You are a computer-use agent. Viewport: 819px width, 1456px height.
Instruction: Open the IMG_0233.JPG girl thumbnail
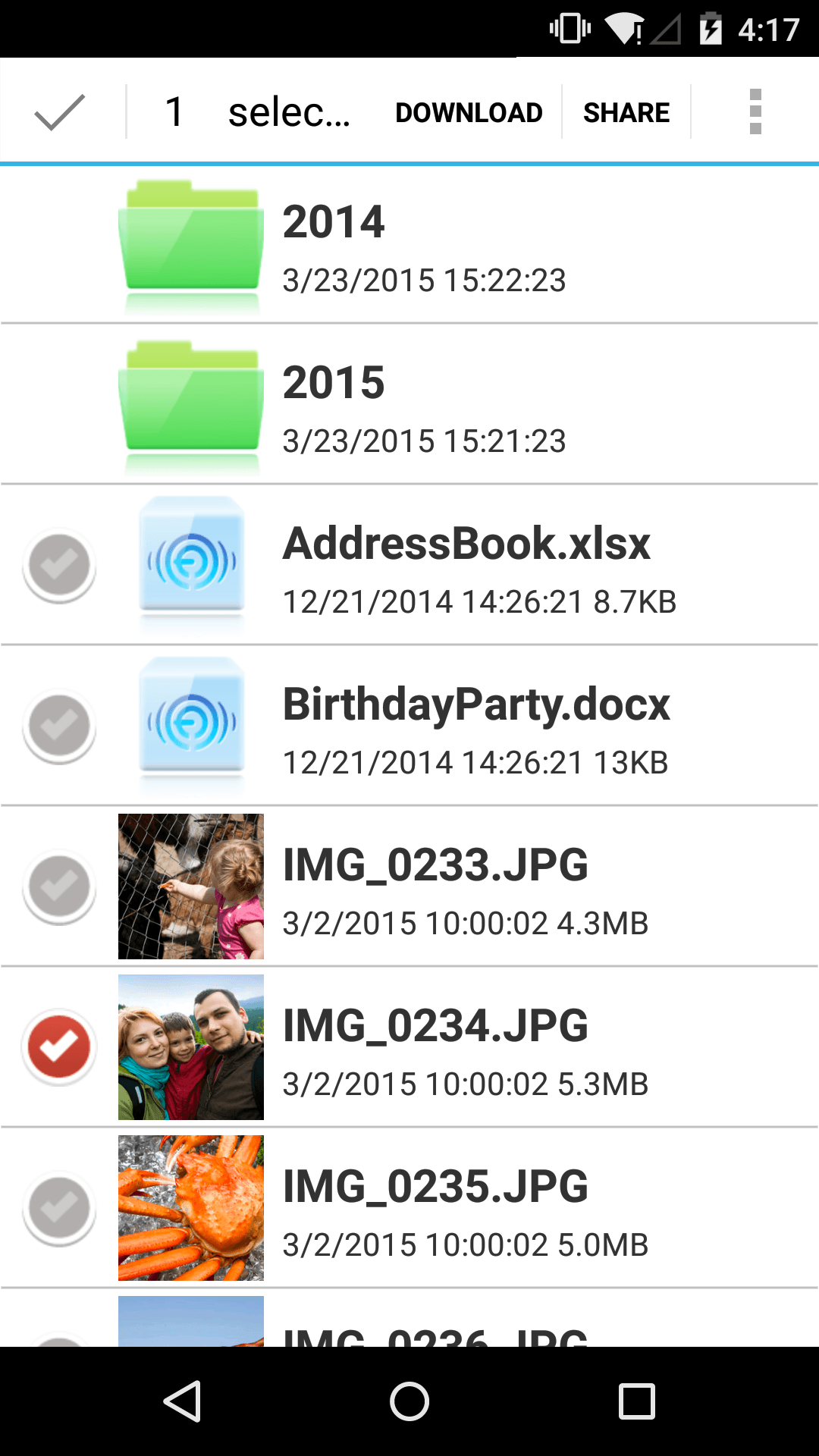191,886
